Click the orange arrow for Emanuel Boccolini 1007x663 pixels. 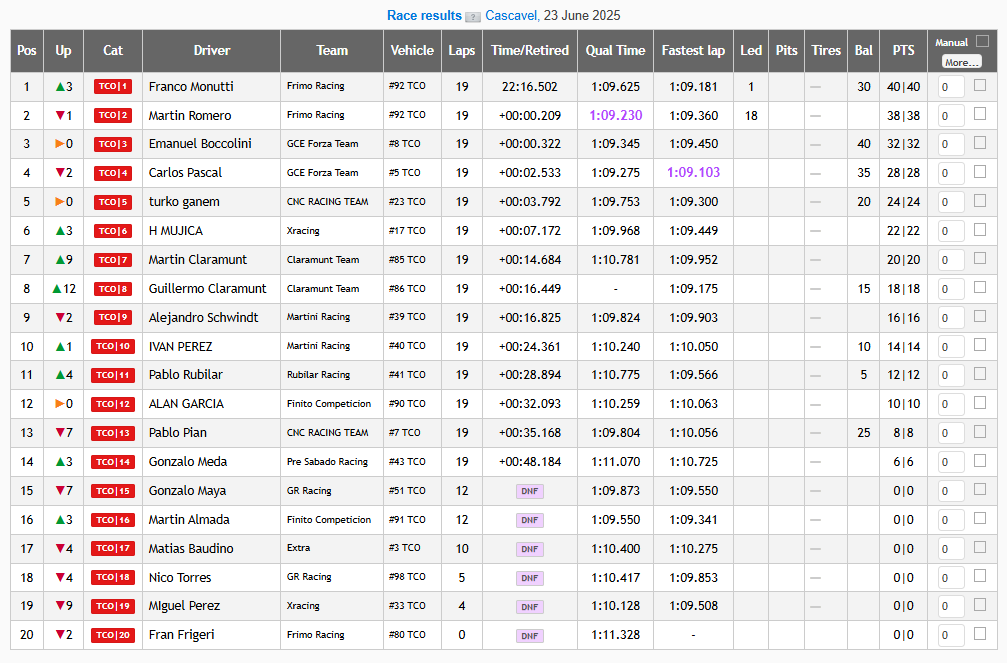coord(59,144)
